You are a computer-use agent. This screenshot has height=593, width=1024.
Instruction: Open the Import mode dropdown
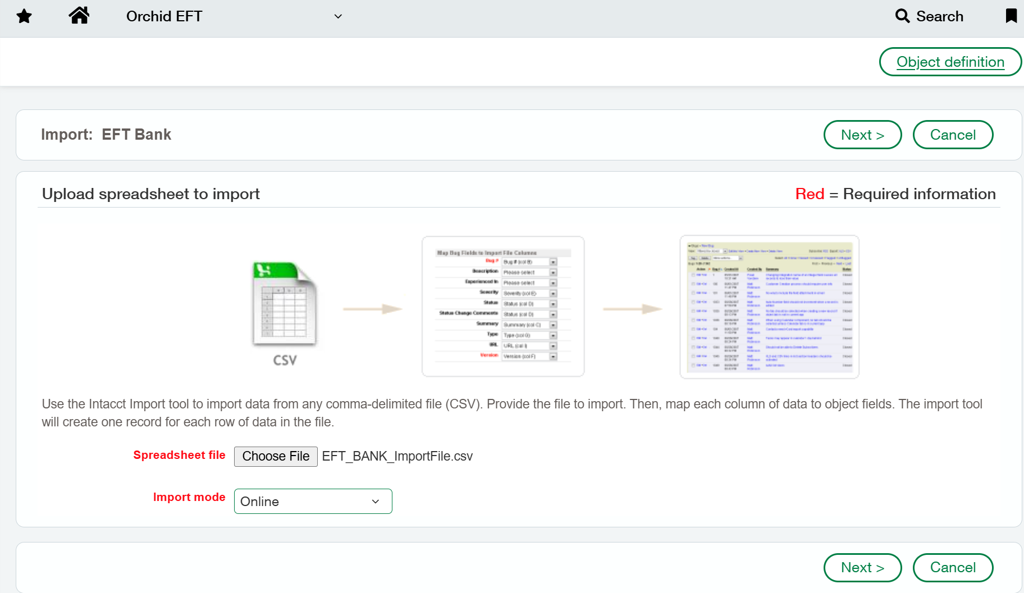click(x=313, y=501)
